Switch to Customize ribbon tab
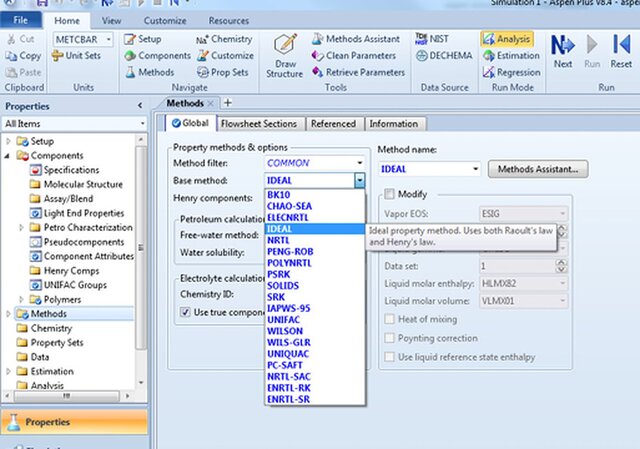This screenshot has height=449, width=640. tap(165, 20)
